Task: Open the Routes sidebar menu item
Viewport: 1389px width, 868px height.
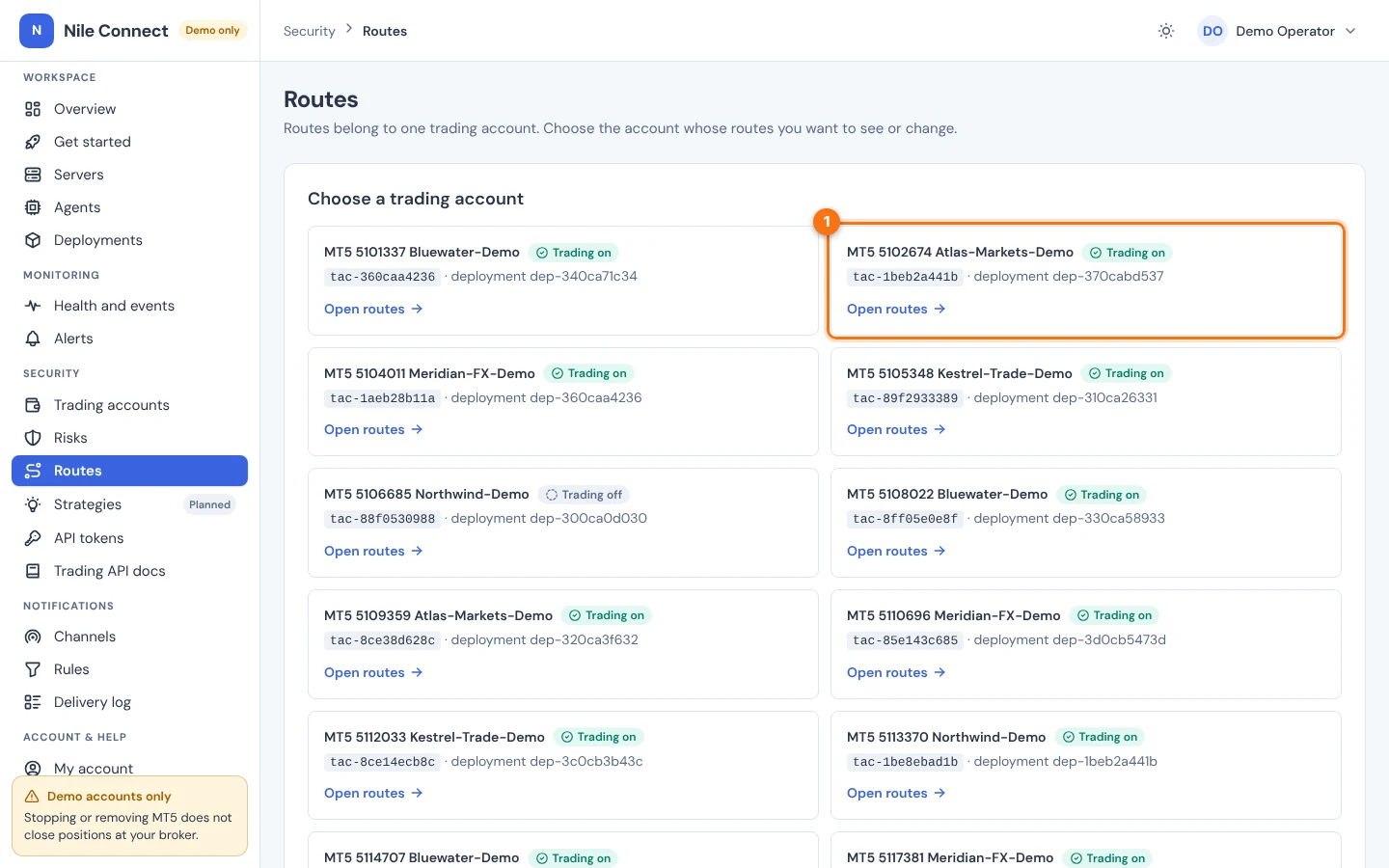Action: click(129, 471)
